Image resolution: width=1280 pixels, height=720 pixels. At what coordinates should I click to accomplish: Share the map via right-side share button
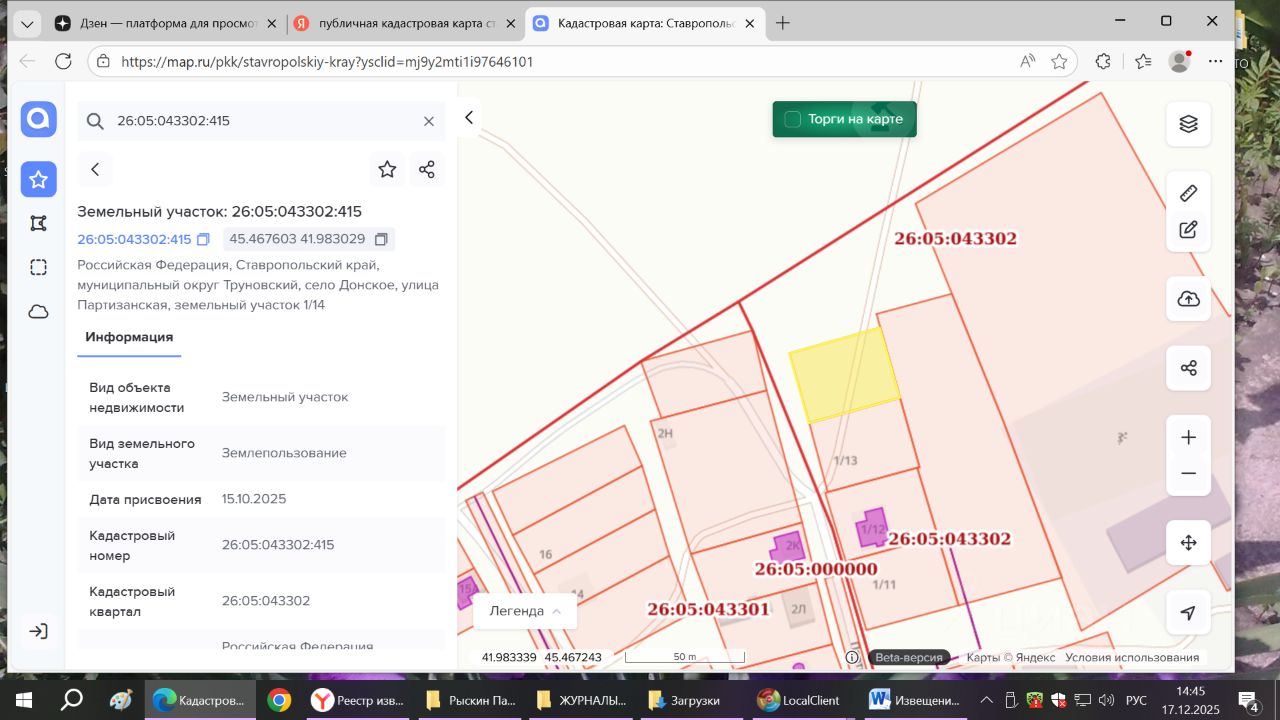1188,368
